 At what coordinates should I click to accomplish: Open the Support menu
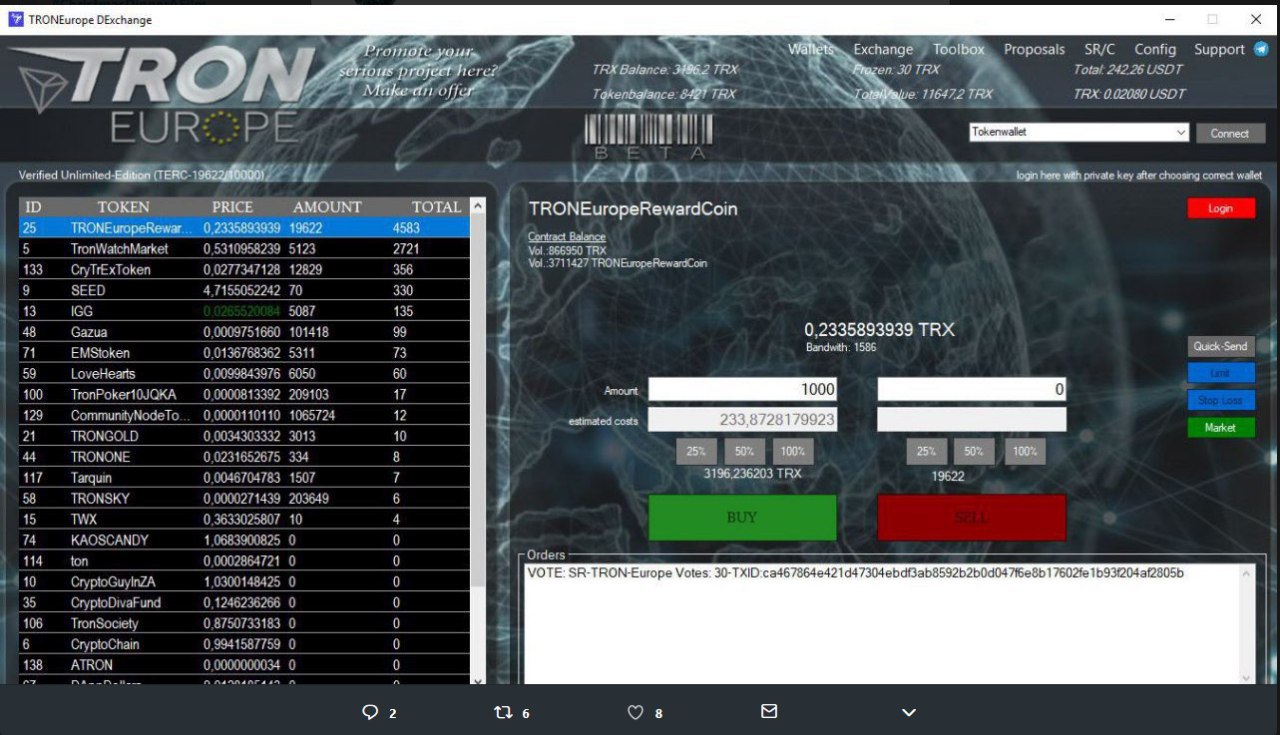(x=1219, y=49)
